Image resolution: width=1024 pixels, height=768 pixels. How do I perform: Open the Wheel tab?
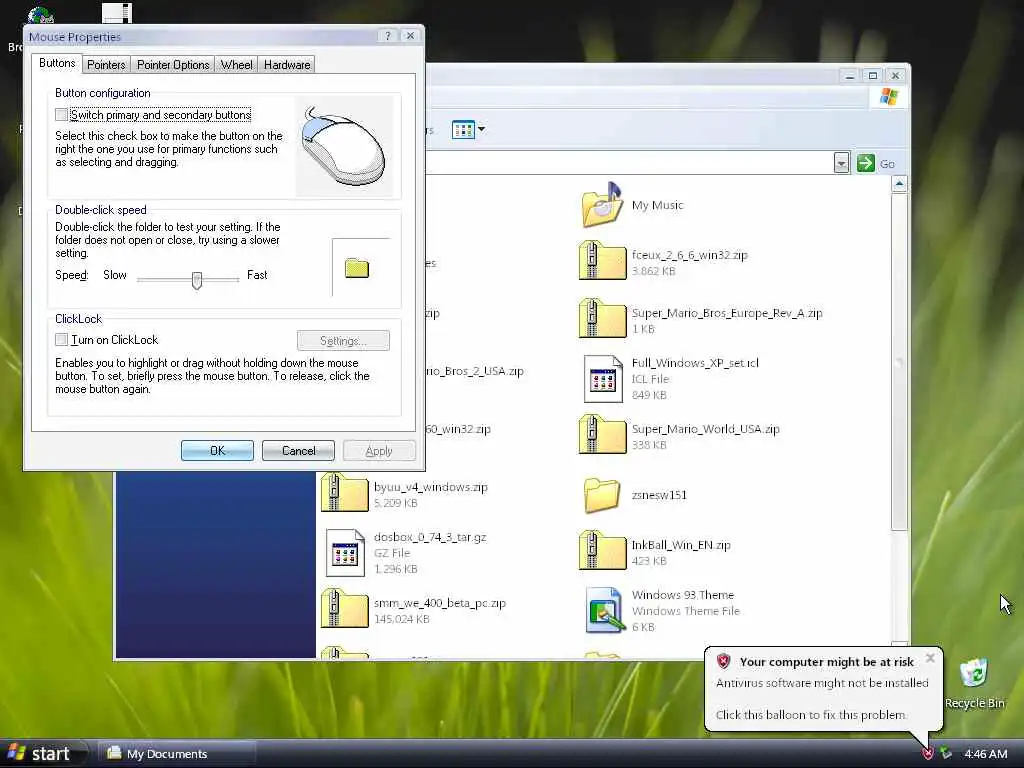(x=236, y=65)
